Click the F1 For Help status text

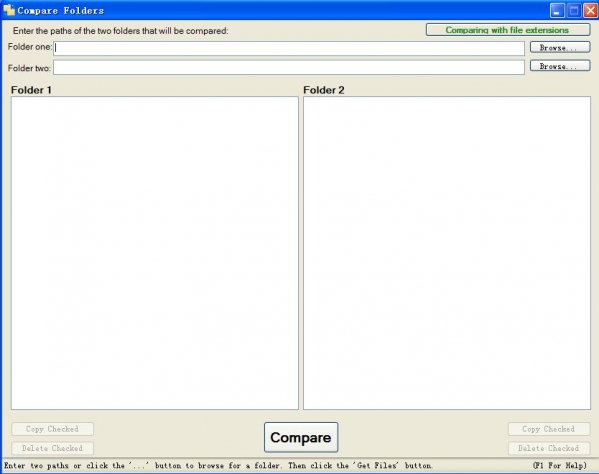point(560,465)
